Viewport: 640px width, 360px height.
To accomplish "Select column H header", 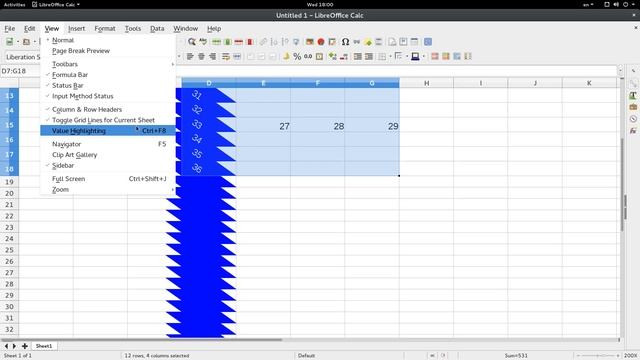I will [427, 83].
